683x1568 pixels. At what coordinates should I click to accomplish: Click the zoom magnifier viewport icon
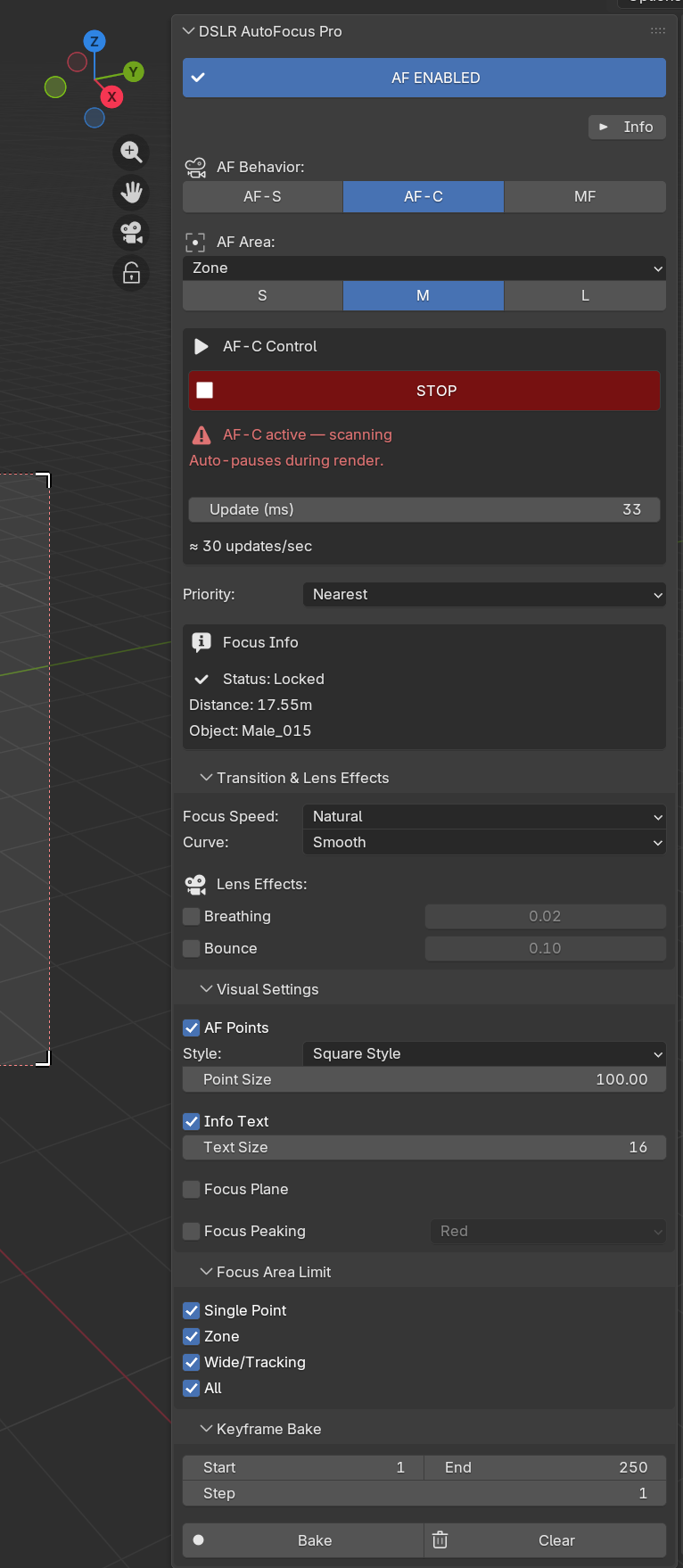pos(131,152)
